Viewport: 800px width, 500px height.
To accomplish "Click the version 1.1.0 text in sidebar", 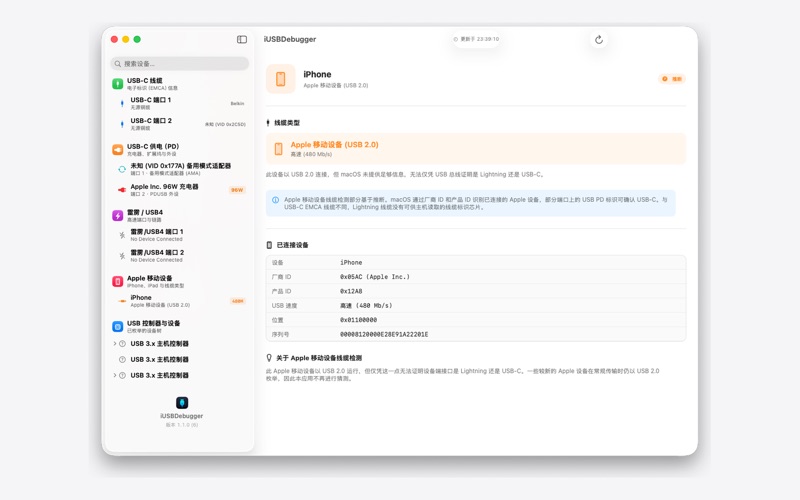I will (182, 425).
